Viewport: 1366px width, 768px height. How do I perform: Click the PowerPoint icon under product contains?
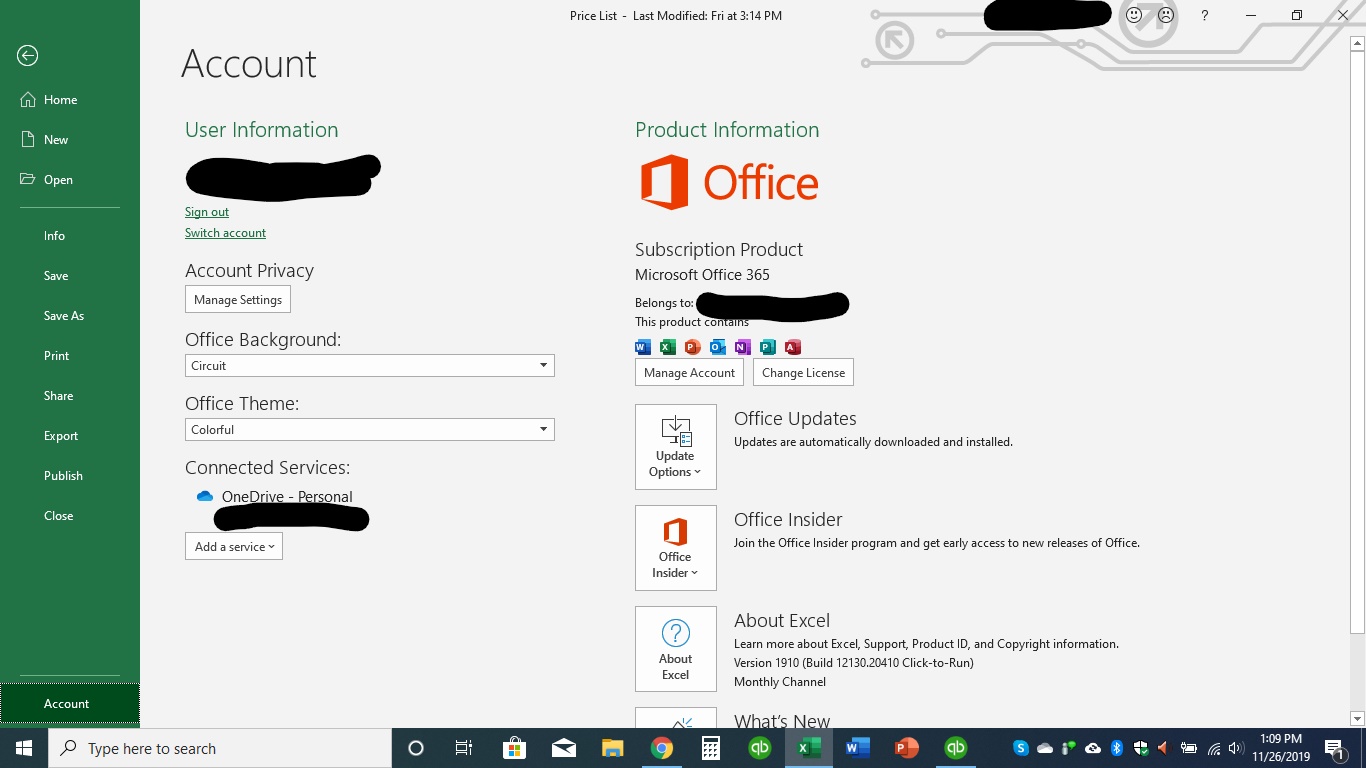(692, 347)
